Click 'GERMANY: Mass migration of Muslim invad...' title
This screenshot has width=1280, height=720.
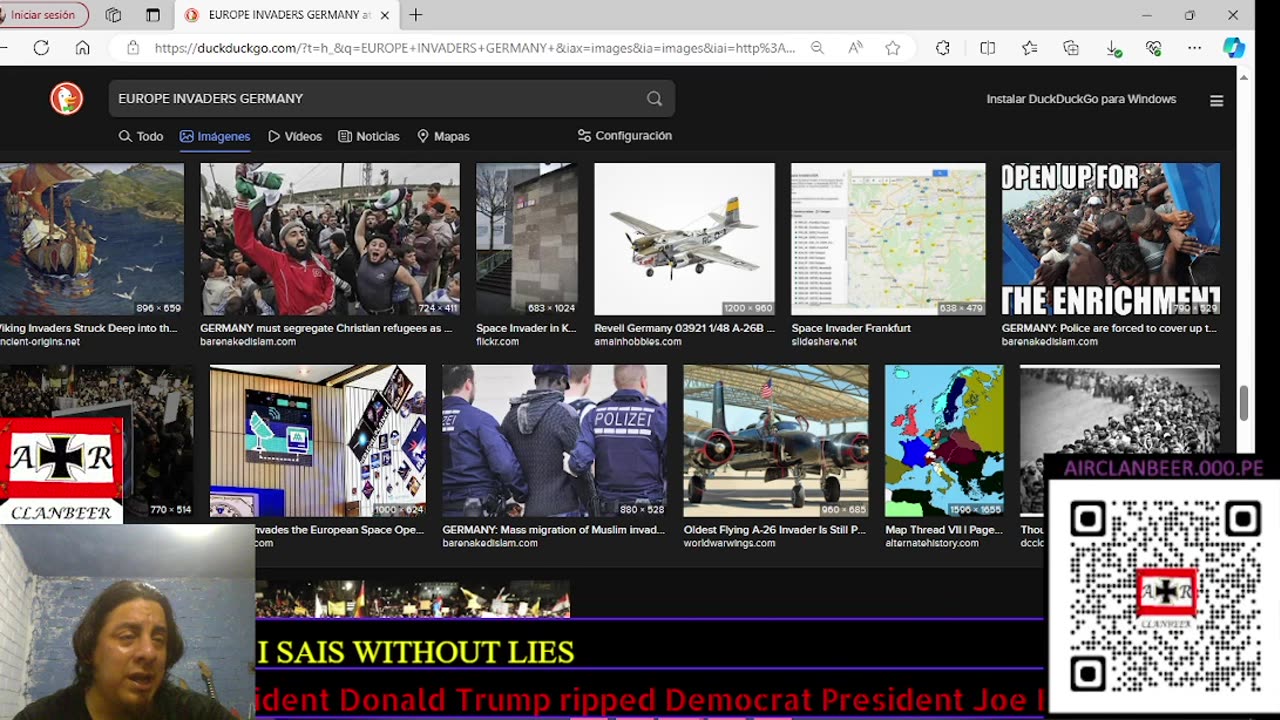click(x=553, y=530)
